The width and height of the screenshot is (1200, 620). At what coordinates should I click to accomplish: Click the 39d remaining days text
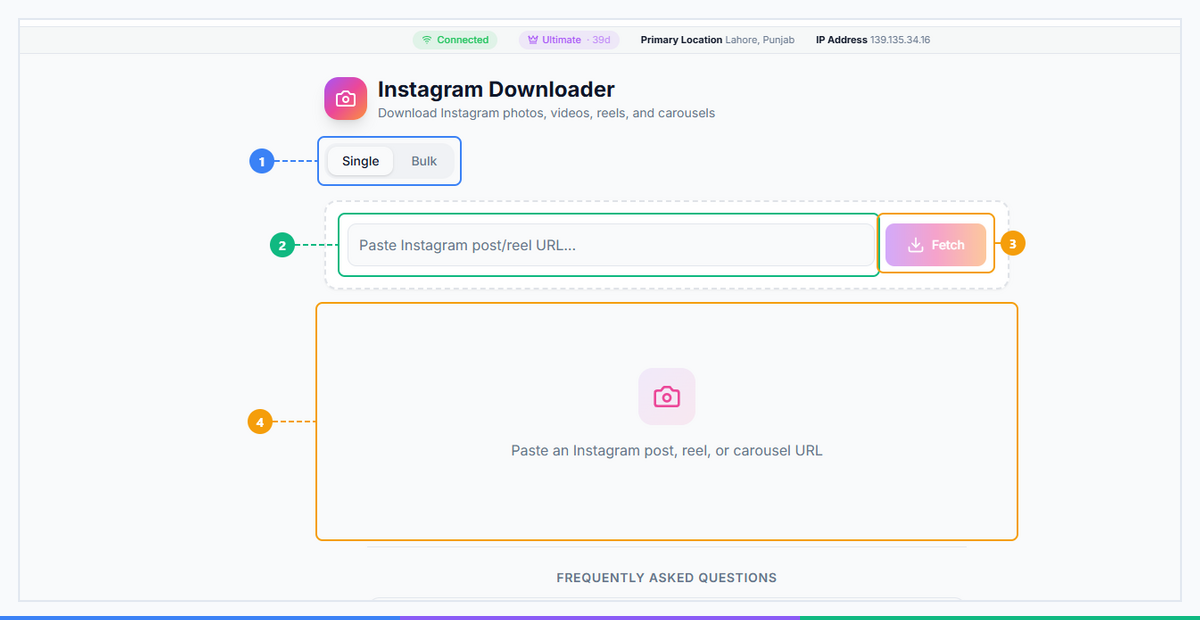pos(601,40)
